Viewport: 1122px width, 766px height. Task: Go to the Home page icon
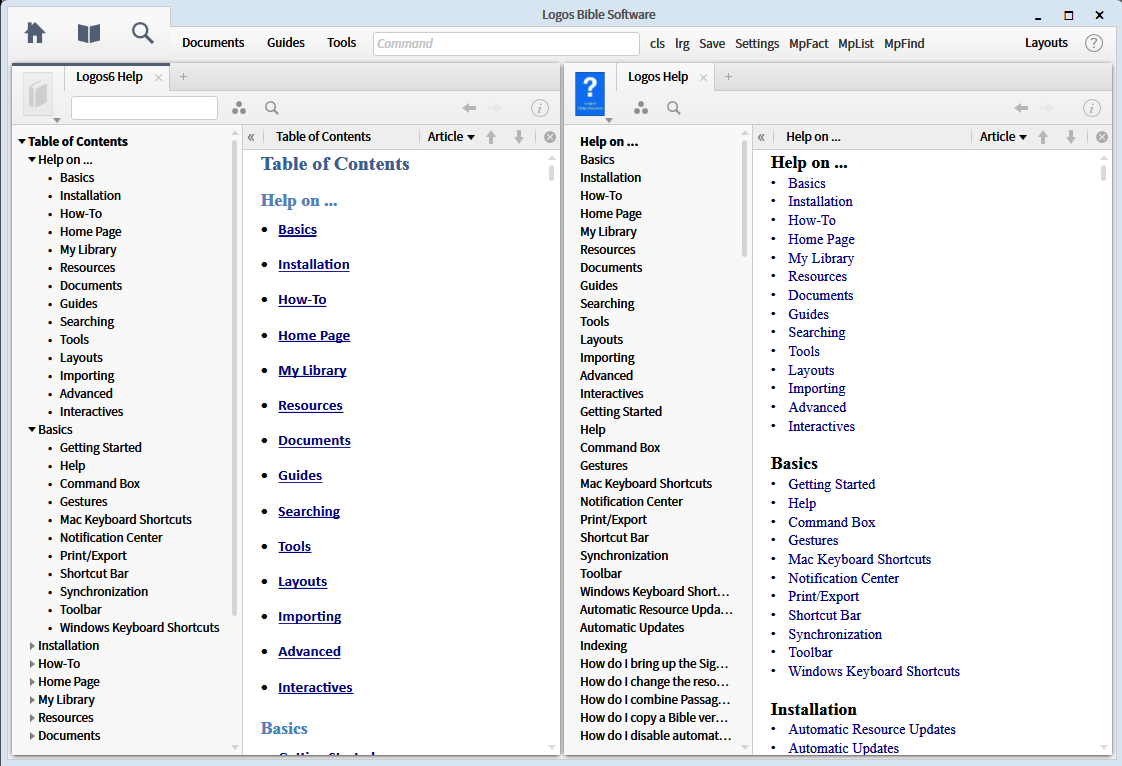(34, 33)
